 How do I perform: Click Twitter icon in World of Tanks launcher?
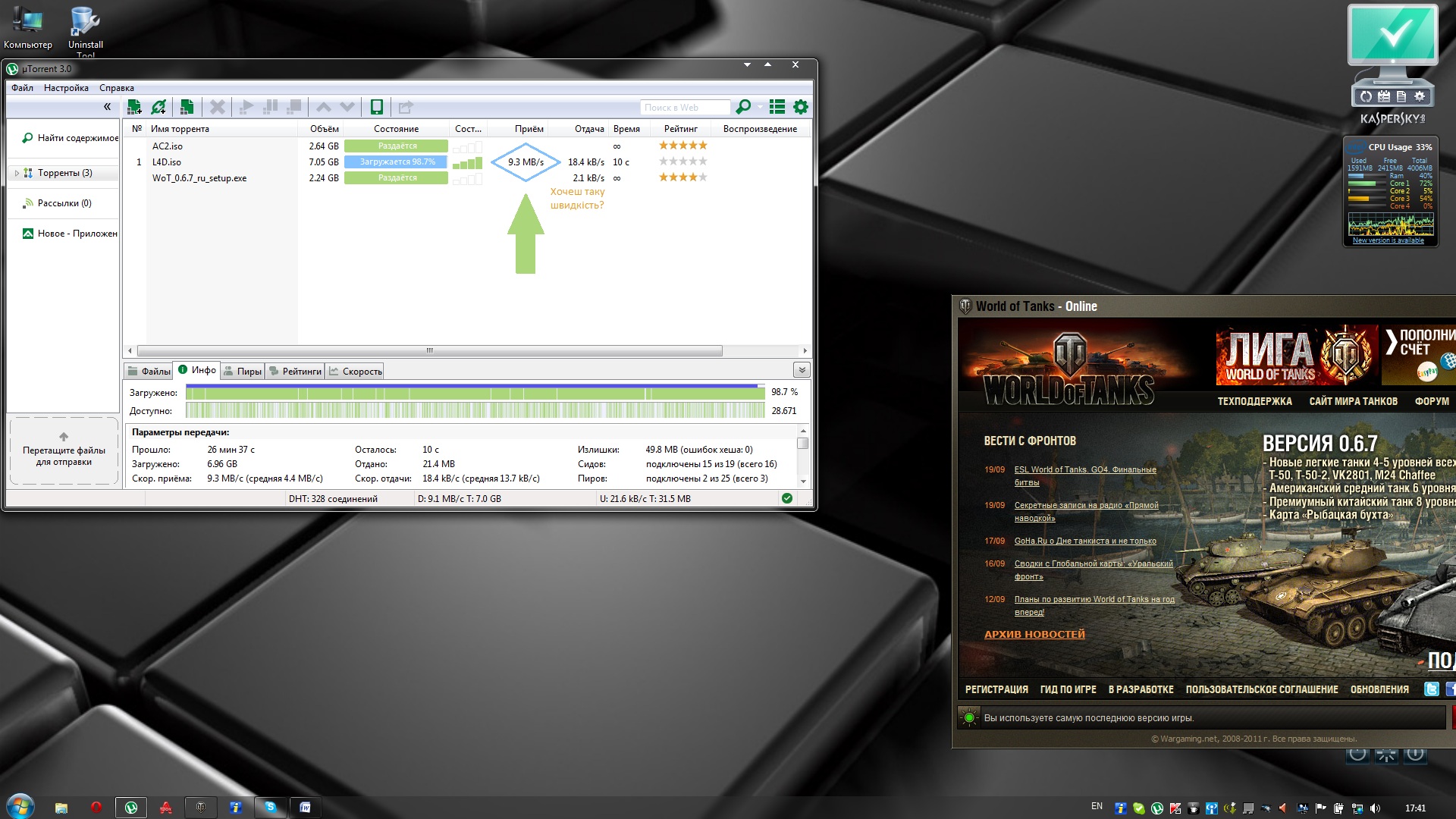[1431, 689]
